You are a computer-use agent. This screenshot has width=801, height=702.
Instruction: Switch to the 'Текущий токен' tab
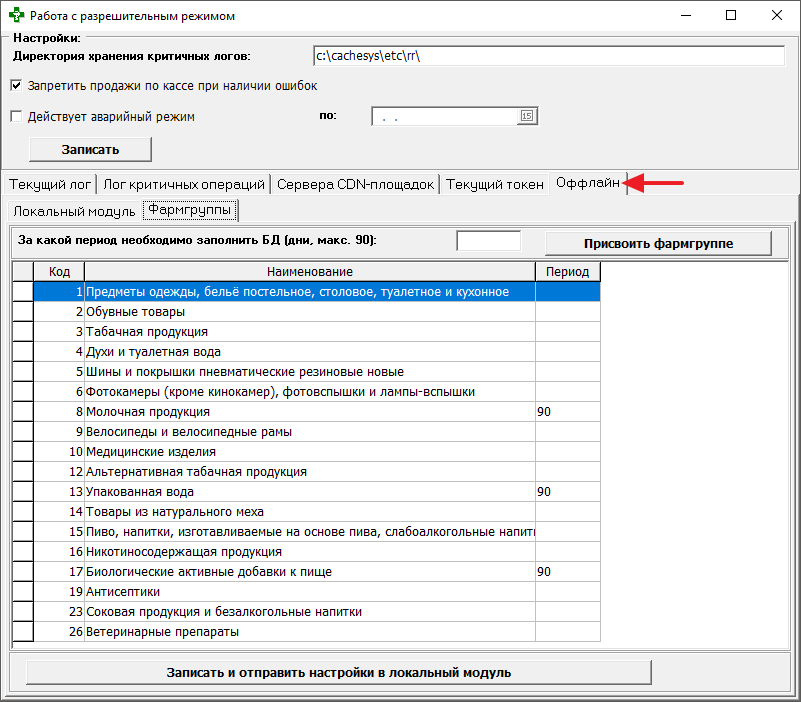click(x=494, y=183)
